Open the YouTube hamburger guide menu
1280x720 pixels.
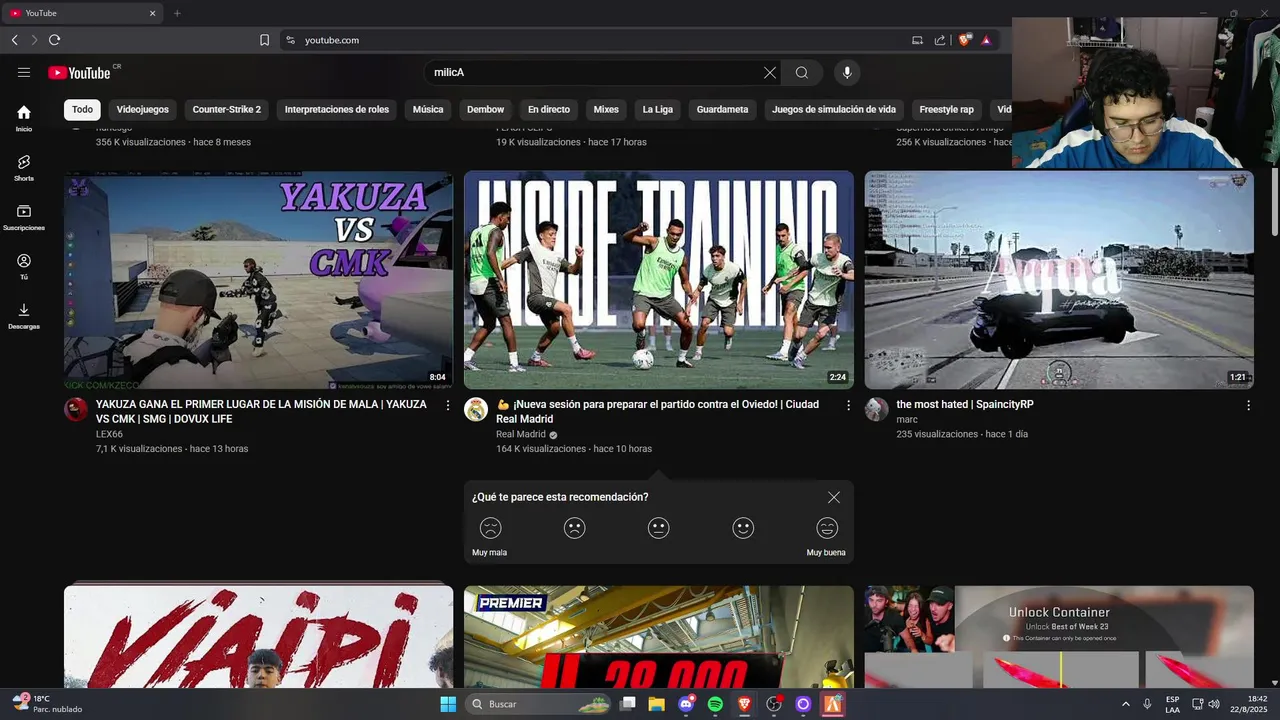[x=24, y=72]
